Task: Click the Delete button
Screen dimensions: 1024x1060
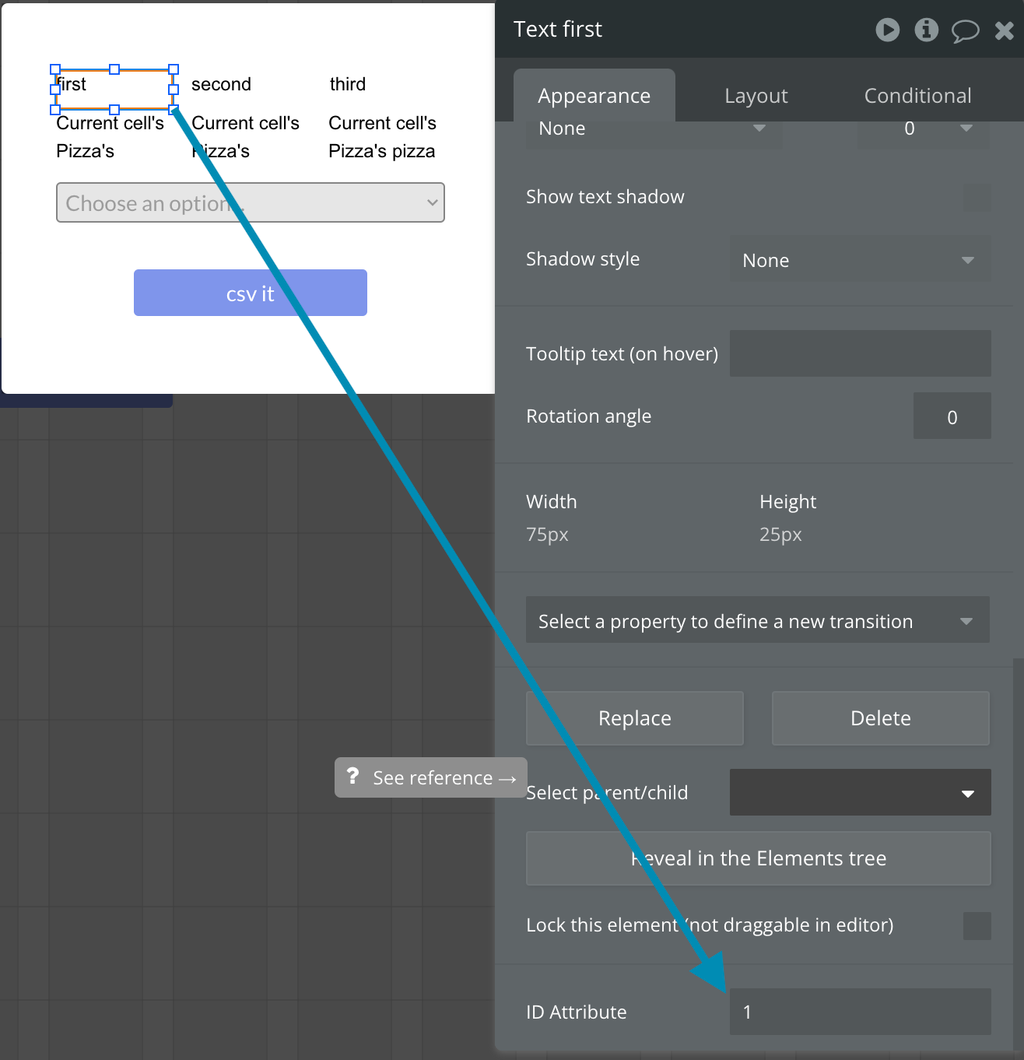Action: coord(880,718)
